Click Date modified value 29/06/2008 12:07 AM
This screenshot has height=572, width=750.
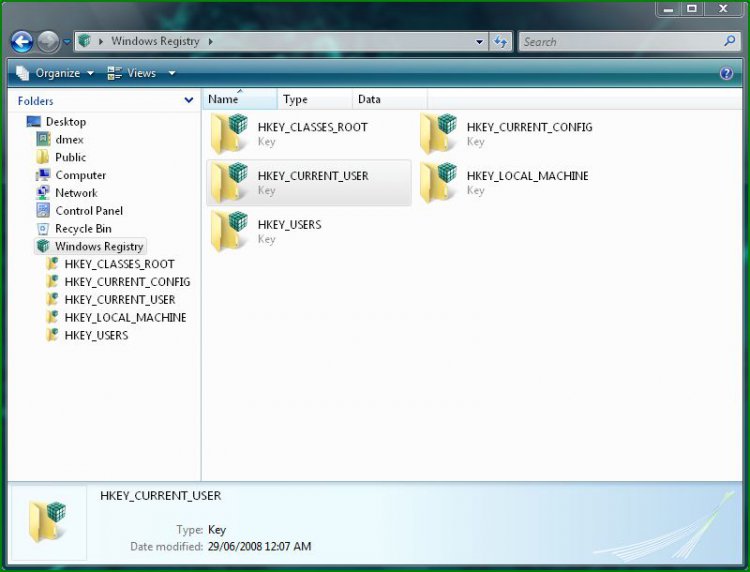click(259, 546)
